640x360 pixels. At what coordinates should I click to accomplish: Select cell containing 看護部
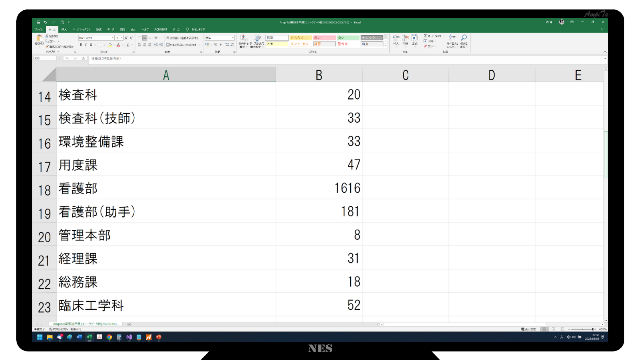(x=166, y=188)
